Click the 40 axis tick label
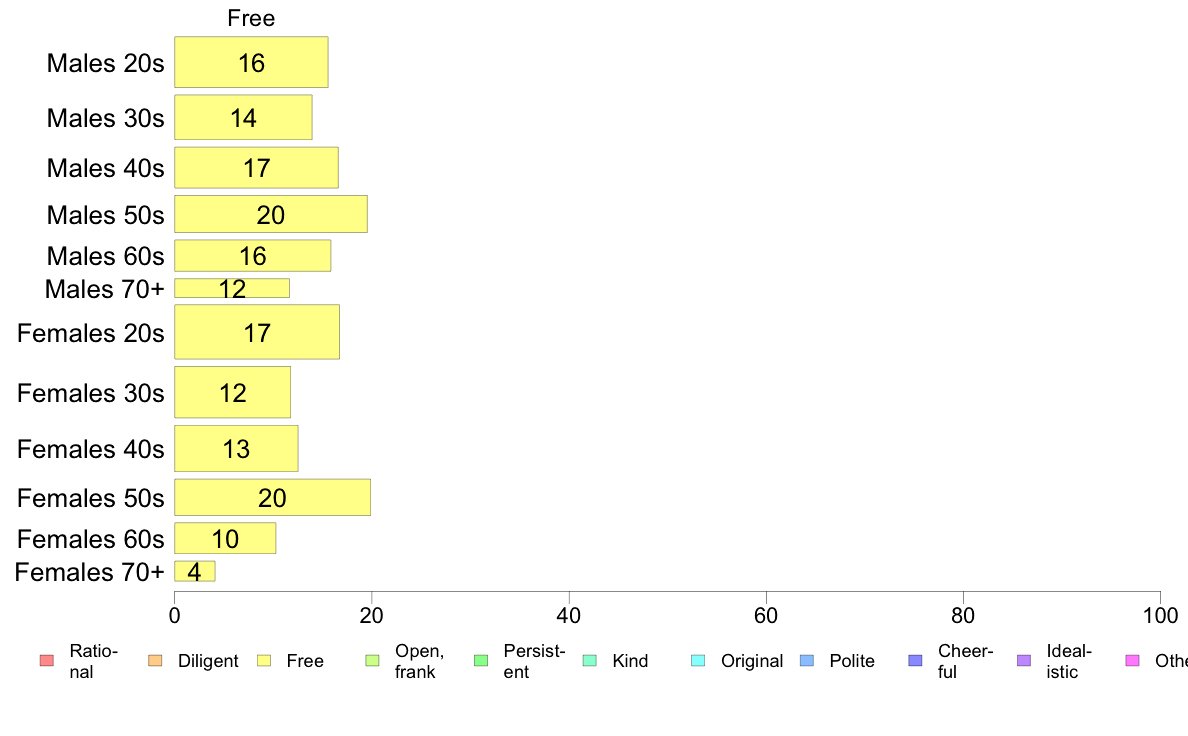The width and height of the screenshot is (1188, 736). [568, 615]
